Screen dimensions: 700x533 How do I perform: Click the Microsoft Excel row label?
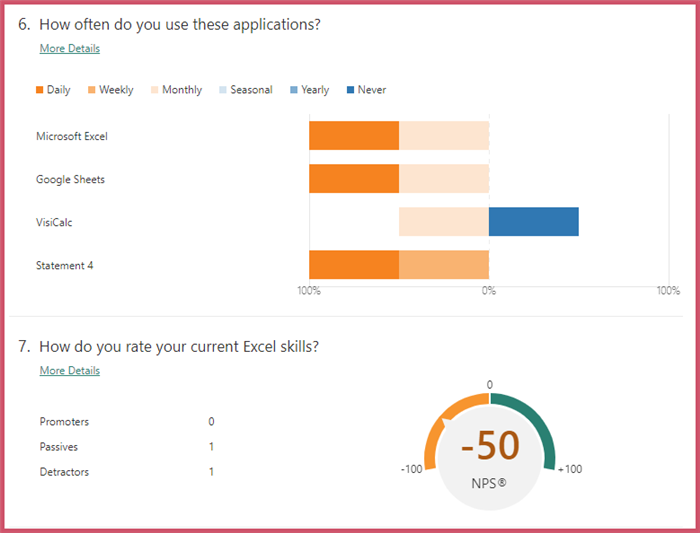72,136
